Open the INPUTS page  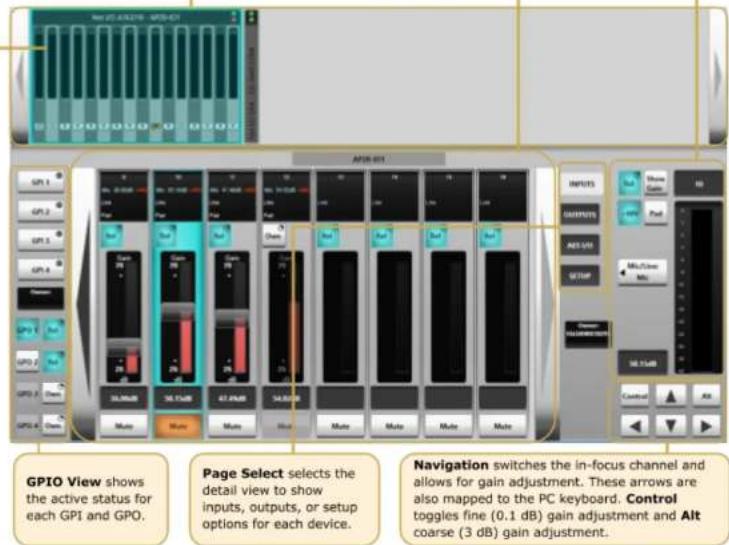(581, 184)
